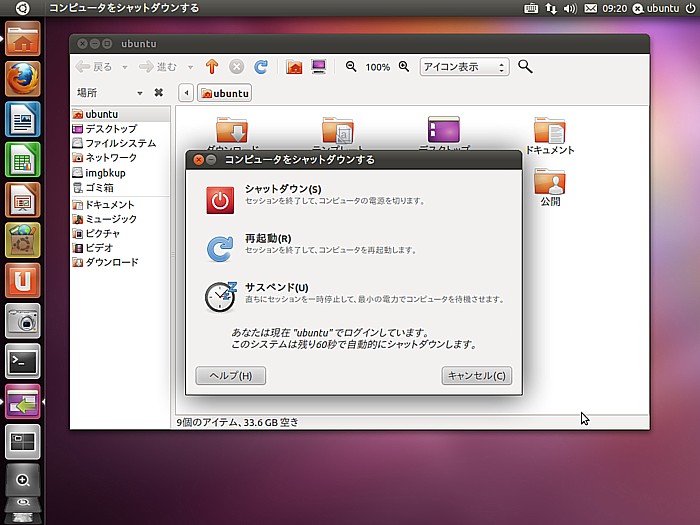
Task: Open forward history dropdown arrow
Action: [x=190, y=67]
